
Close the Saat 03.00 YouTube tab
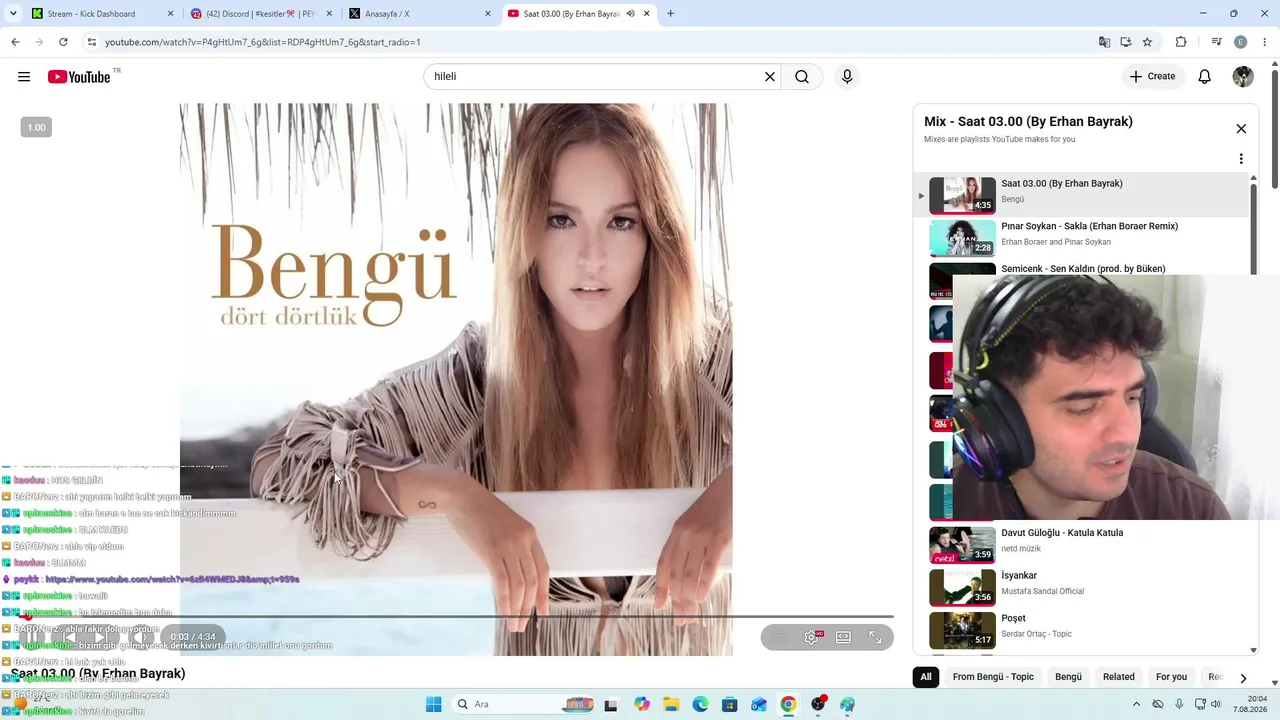(647, 14)
